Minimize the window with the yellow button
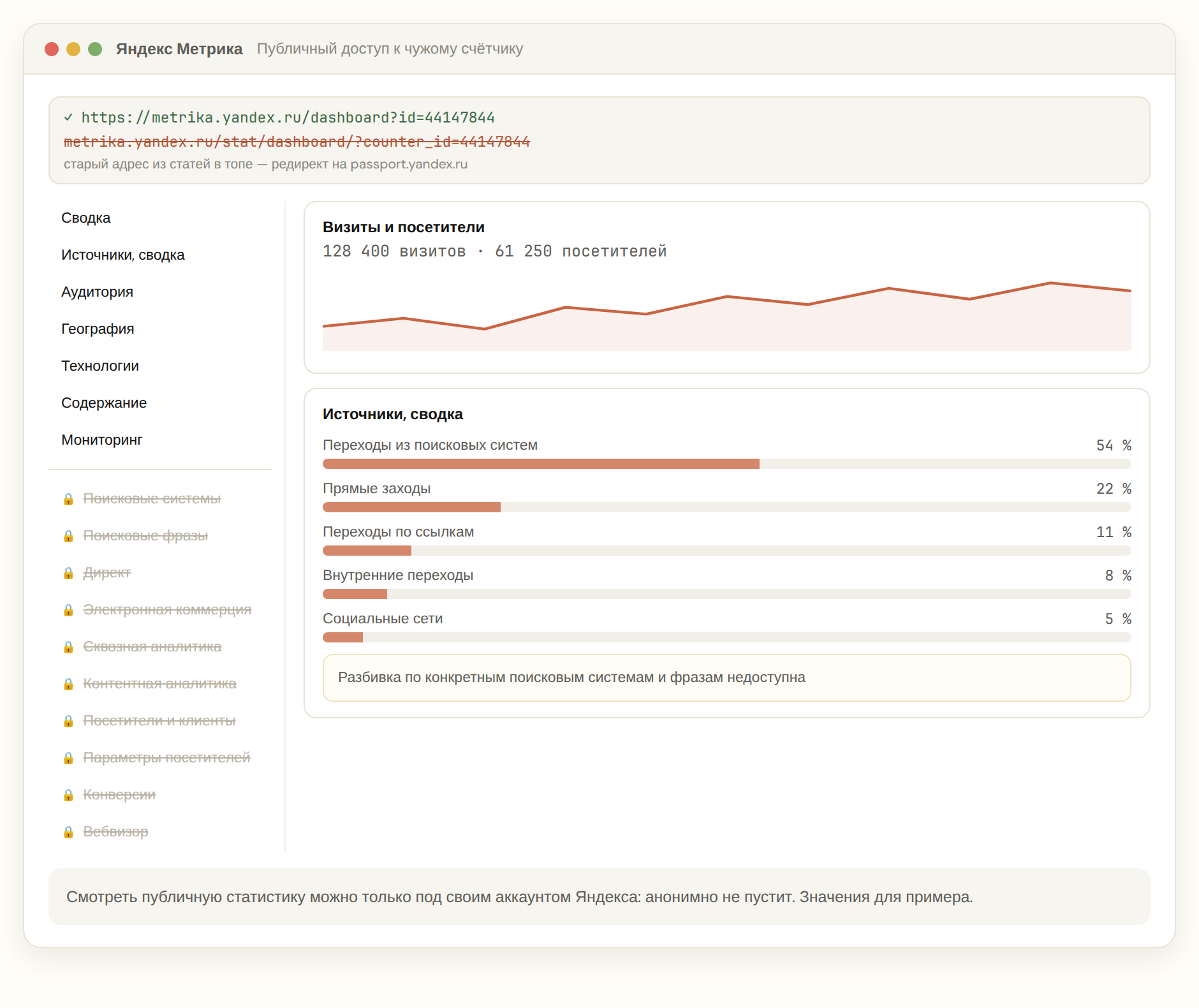Viewport: 1199px width, 1008px height. click(x=73, y=49)
